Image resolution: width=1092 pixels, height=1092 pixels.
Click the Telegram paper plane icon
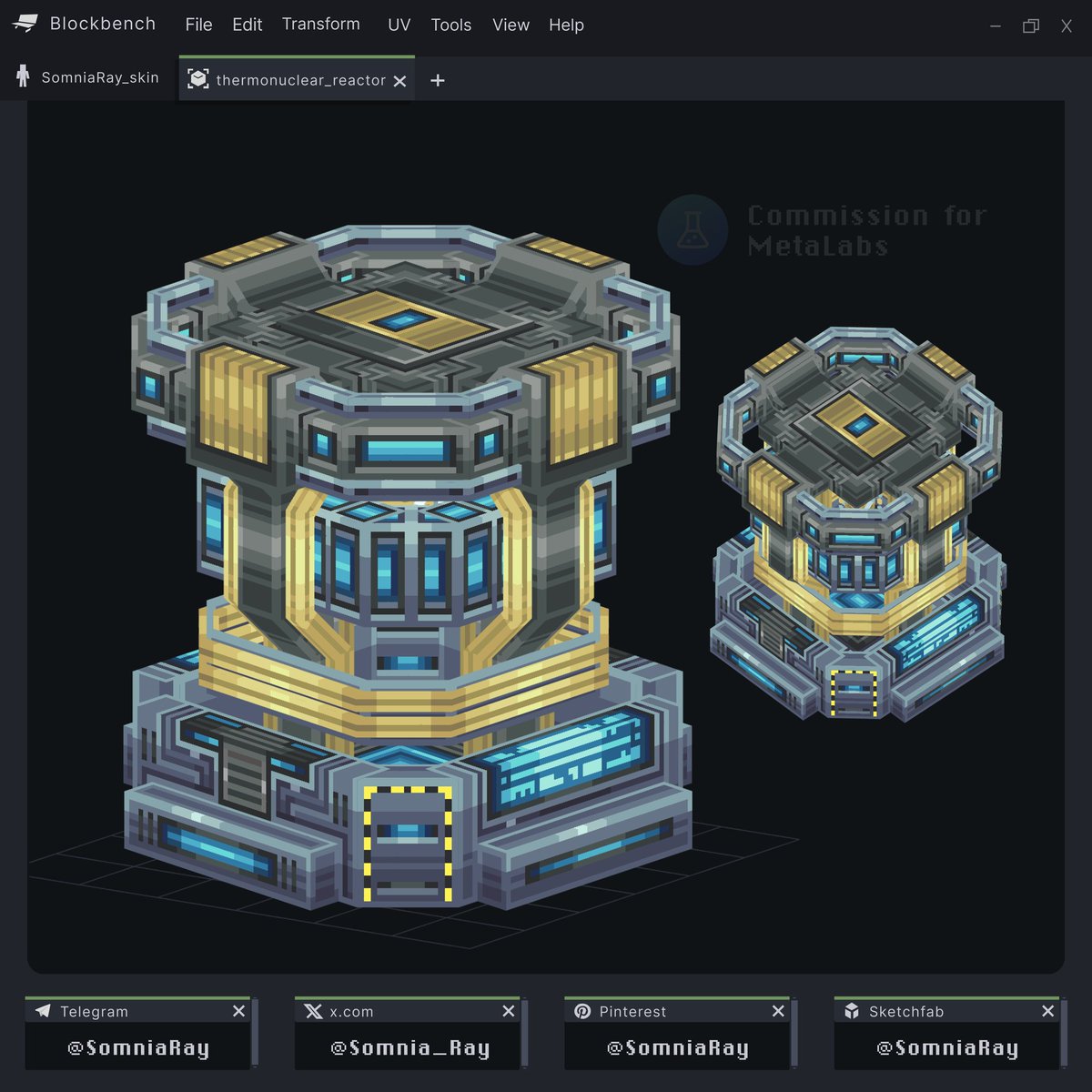pyautogui.click(x=43, y=1011)
